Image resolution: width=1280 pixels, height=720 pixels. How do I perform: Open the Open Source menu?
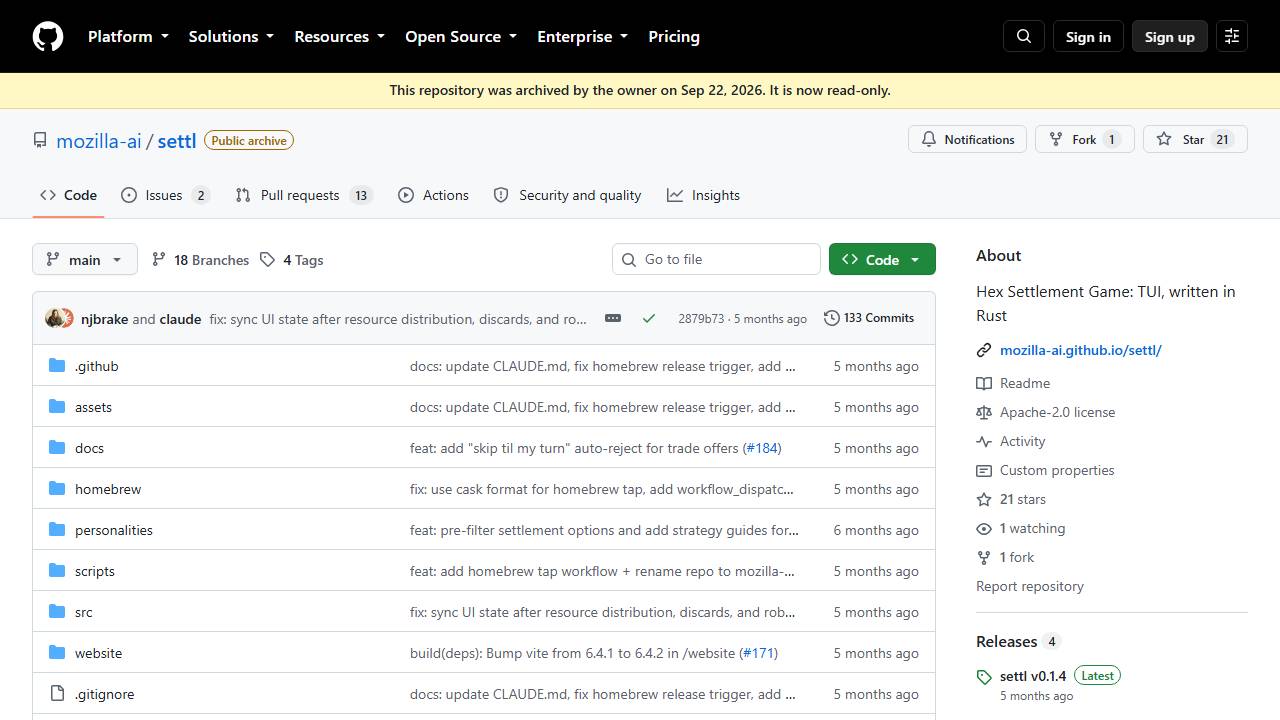(461, 37)
